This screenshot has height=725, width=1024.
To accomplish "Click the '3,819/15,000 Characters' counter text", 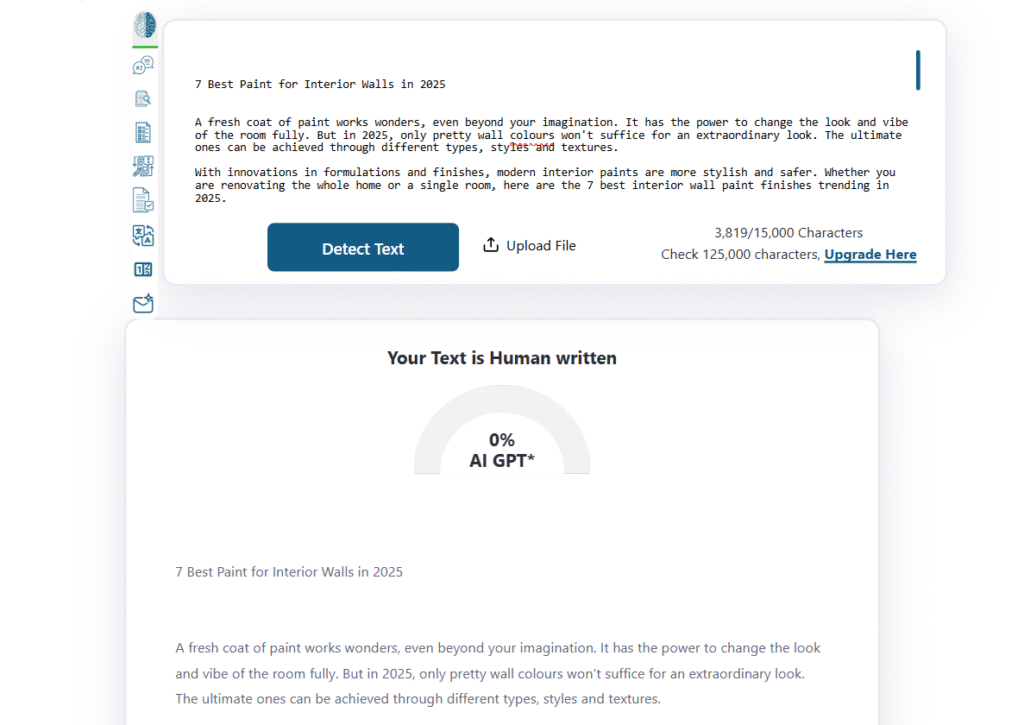I will 788,233.
